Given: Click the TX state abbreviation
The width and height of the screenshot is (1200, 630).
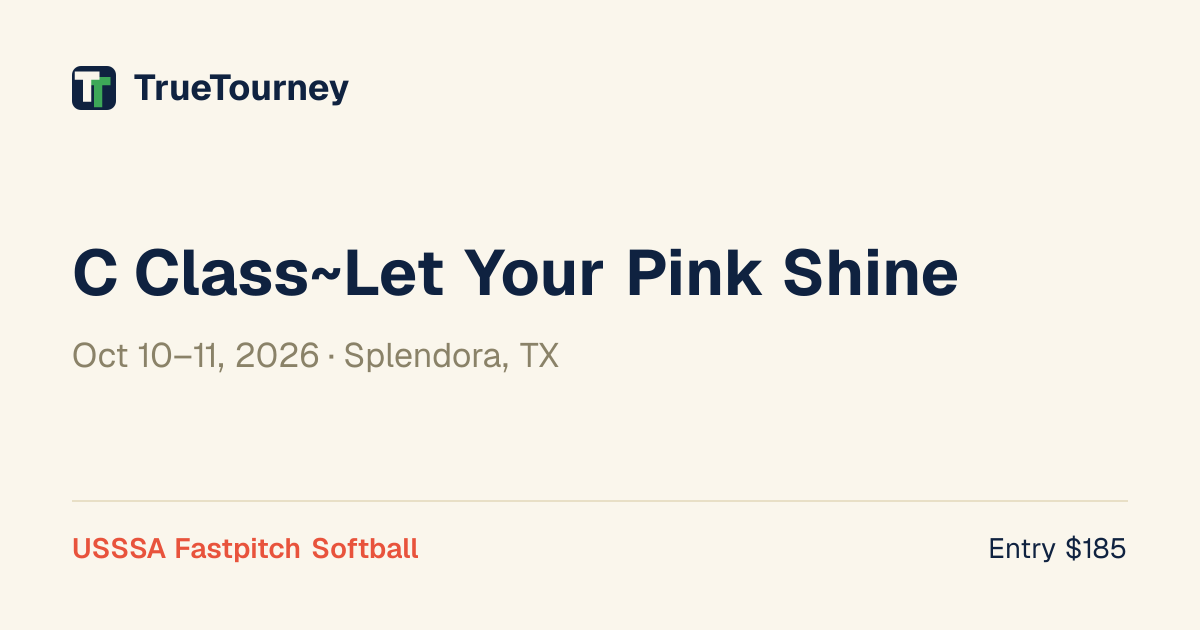Looking at the screenshot, I should point(539,356).
